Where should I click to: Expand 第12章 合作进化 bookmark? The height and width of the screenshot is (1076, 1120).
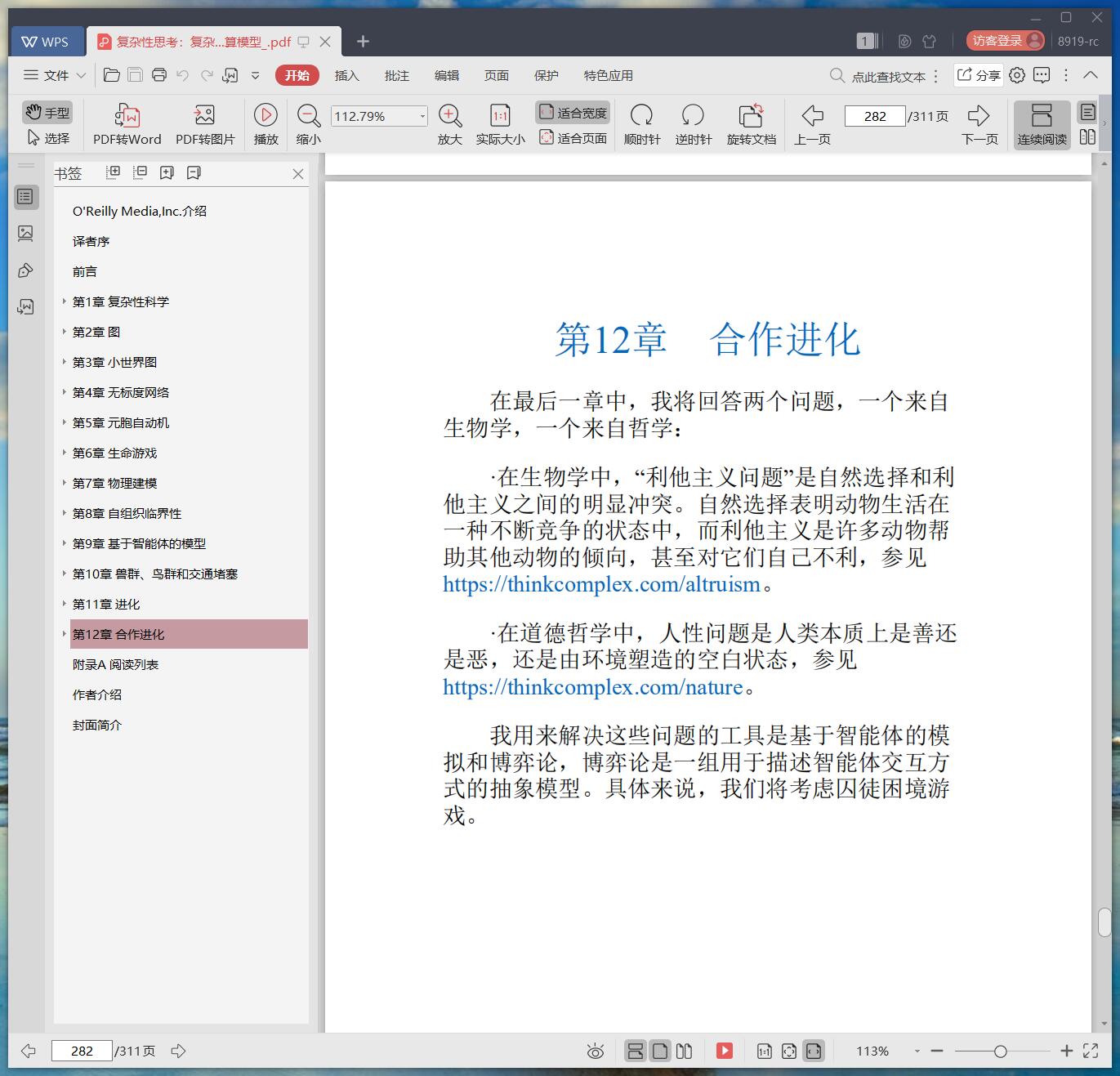[x=65, y=634]
